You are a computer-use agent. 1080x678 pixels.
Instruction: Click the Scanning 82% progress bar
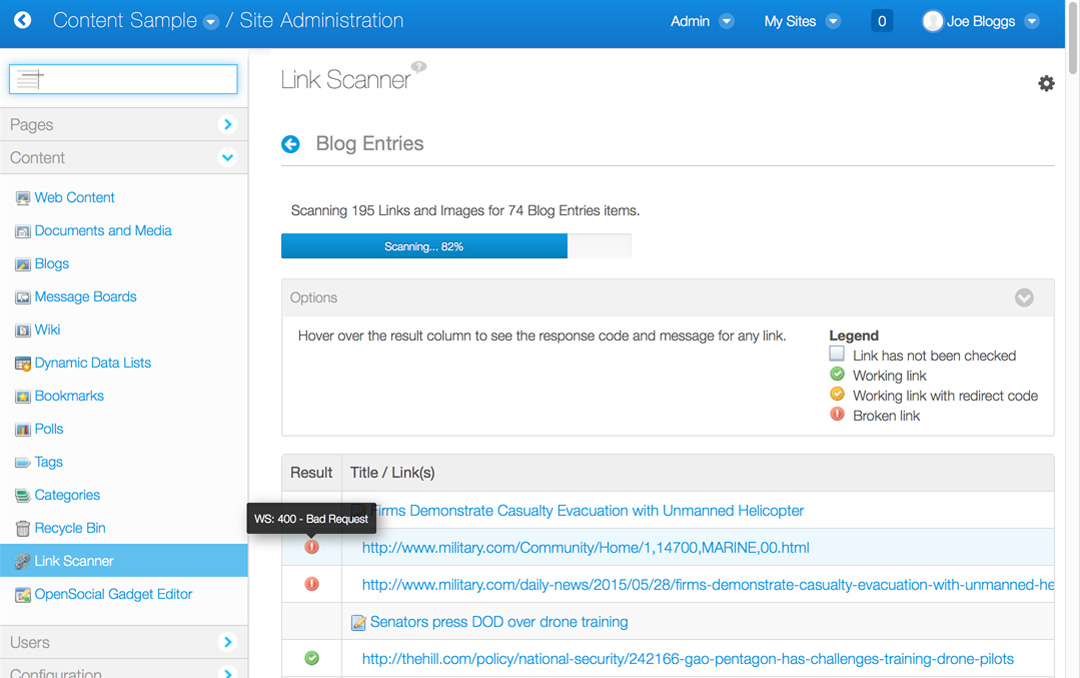coord(456,246)
